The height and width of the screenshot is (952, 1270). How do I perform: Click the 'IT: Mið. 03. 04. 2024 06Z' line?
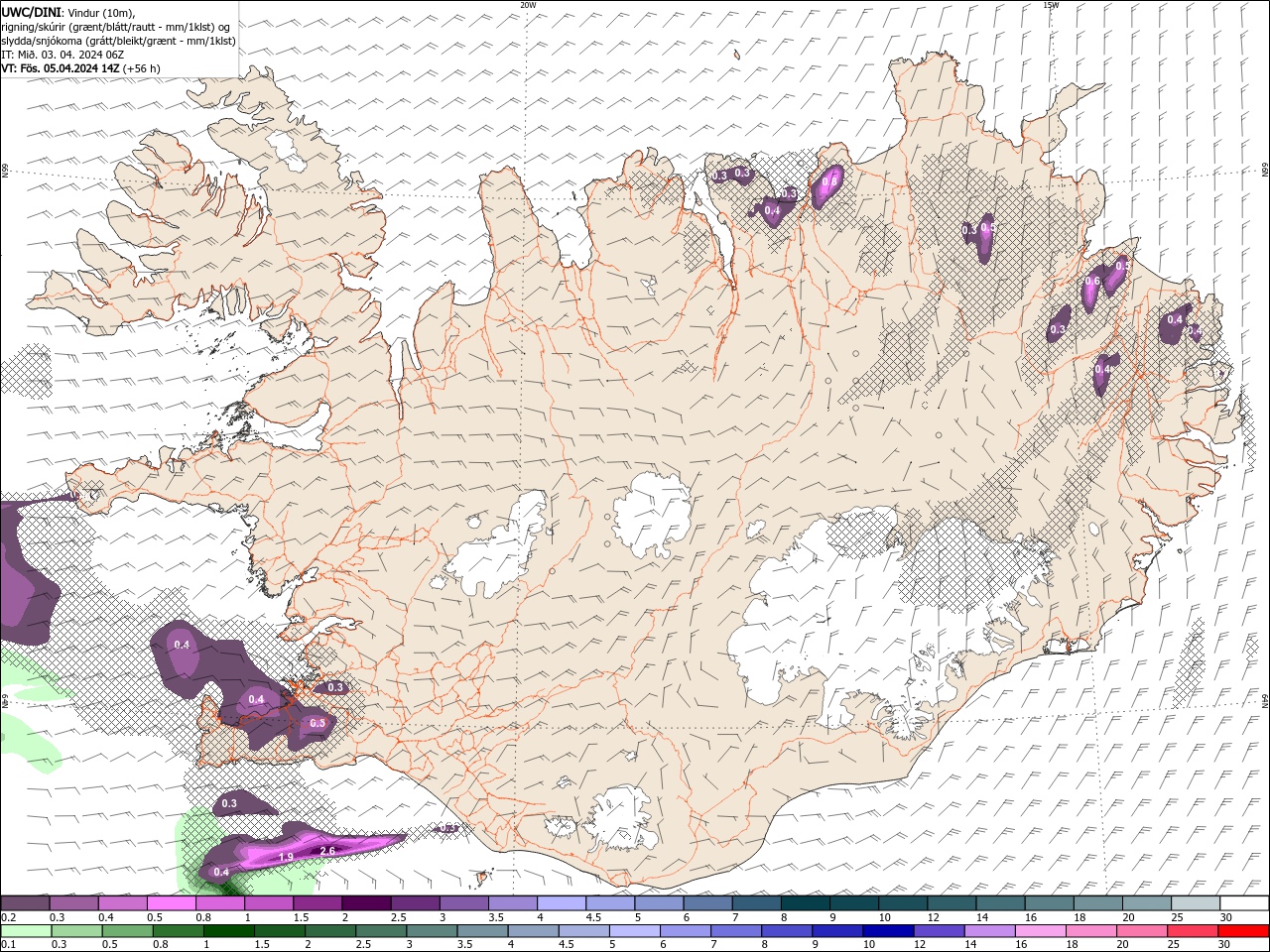[x=63, y=55]
